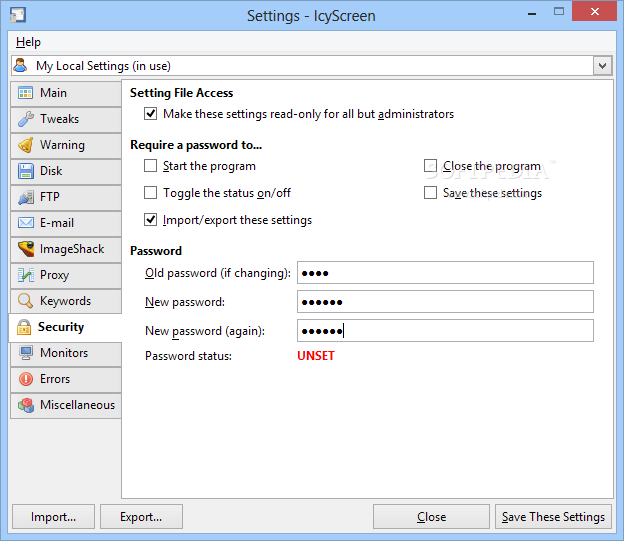Close window with red X button
Viewport: 624px width, 541px height.
[595, 11]
